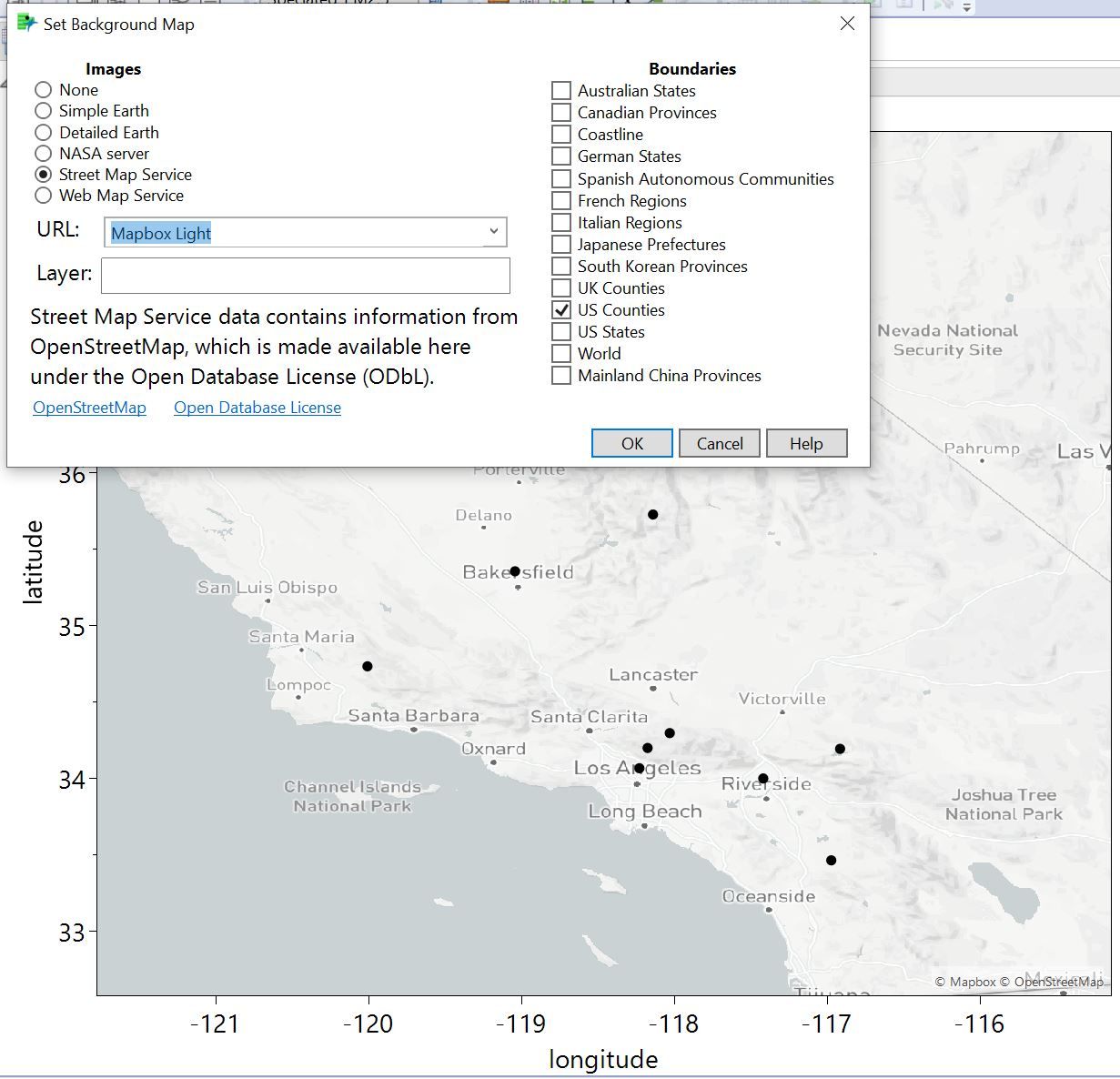
Task: Enable World boundaries
Action: point(560,353)
